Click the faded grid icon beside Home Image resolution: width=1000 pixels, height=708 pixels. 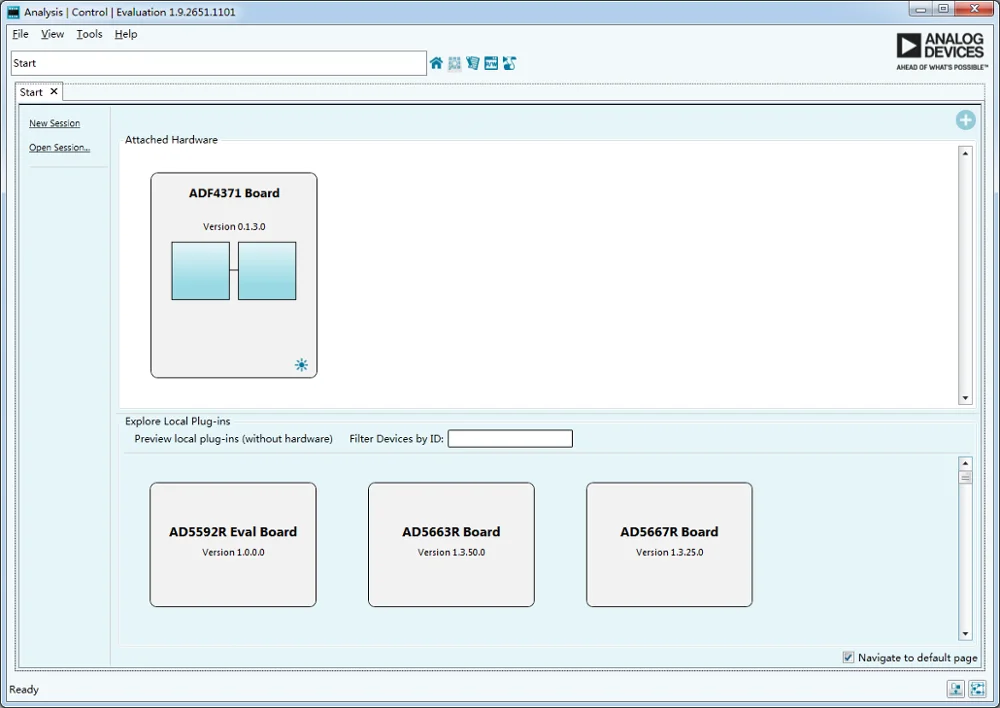pos(454,63)
